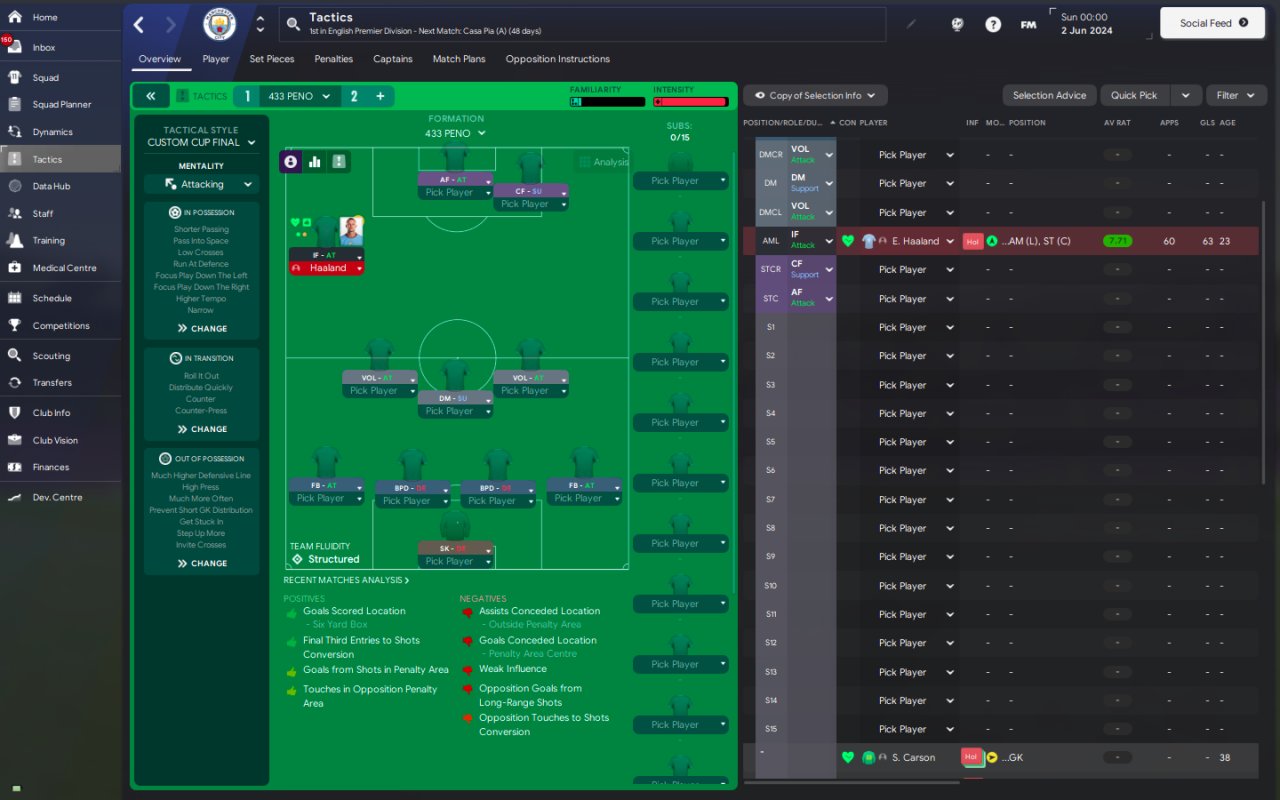1280x800 pixels.
Task: Open the Transfers section
Action: (60, 382)
